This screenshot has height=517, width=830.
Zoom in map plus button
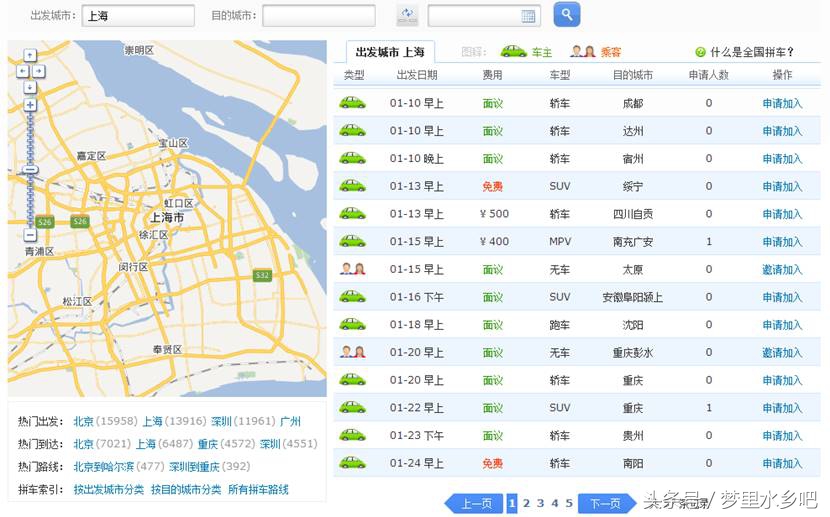point(30,105)
